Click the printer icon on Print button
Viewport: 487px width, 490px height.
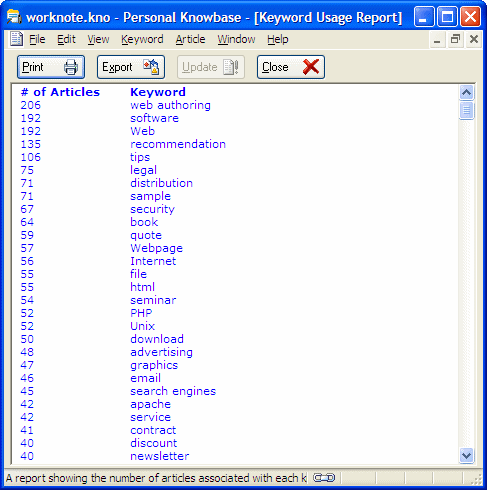[71, 67]
